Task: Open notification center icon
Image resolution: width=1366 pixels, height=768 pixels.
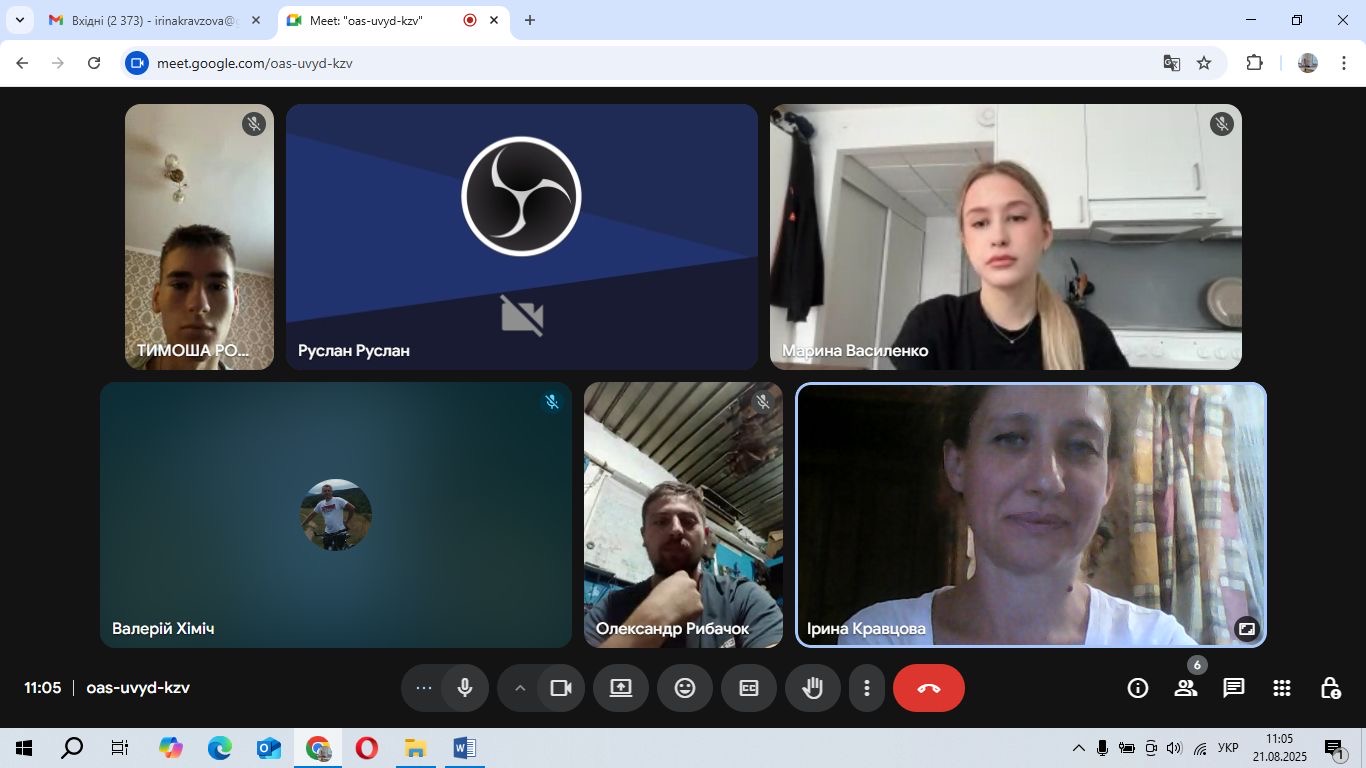Action: [1336, 748]
